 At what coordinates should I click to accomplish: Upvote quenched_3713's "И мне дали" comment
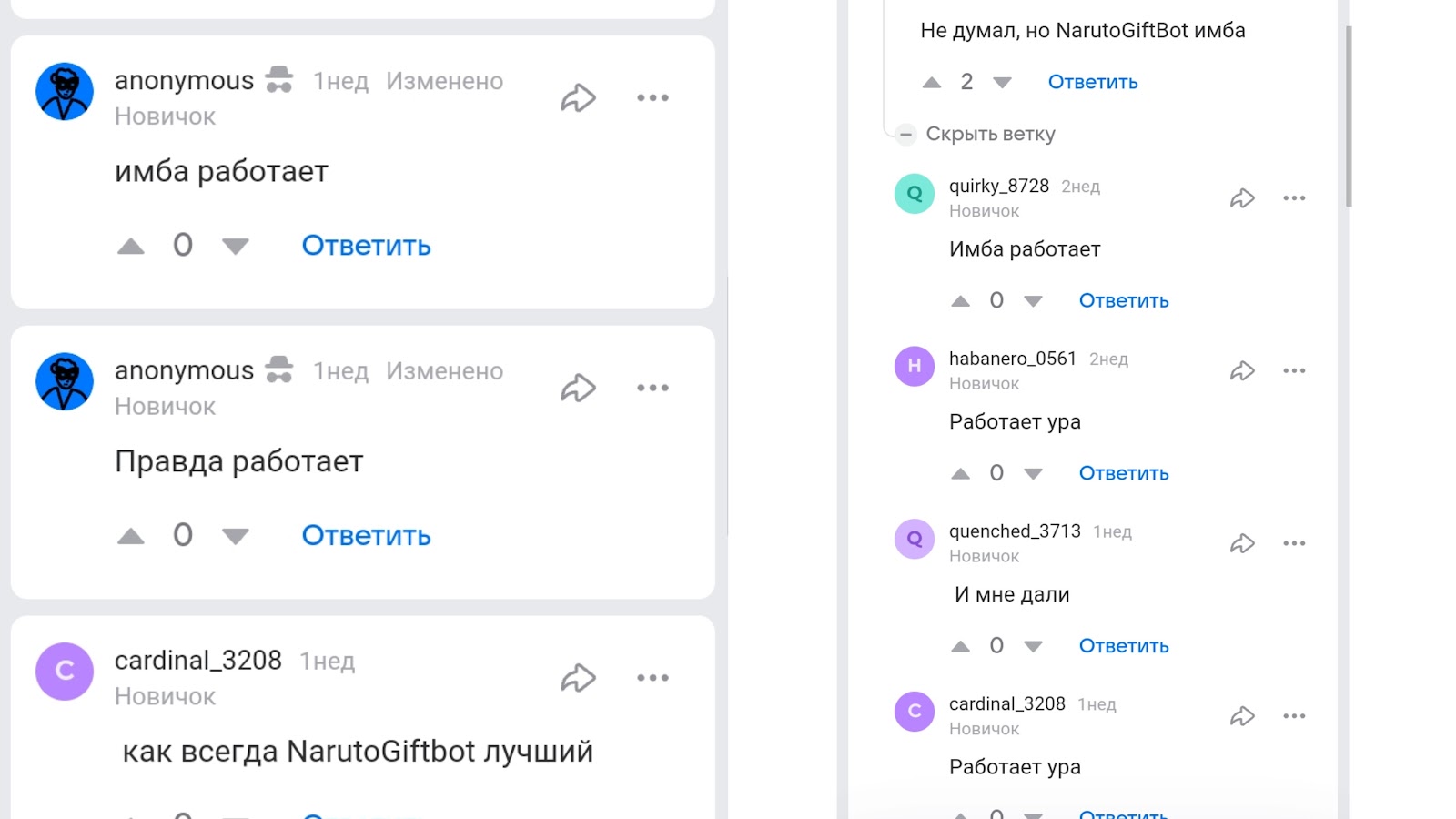click(960, 646)
